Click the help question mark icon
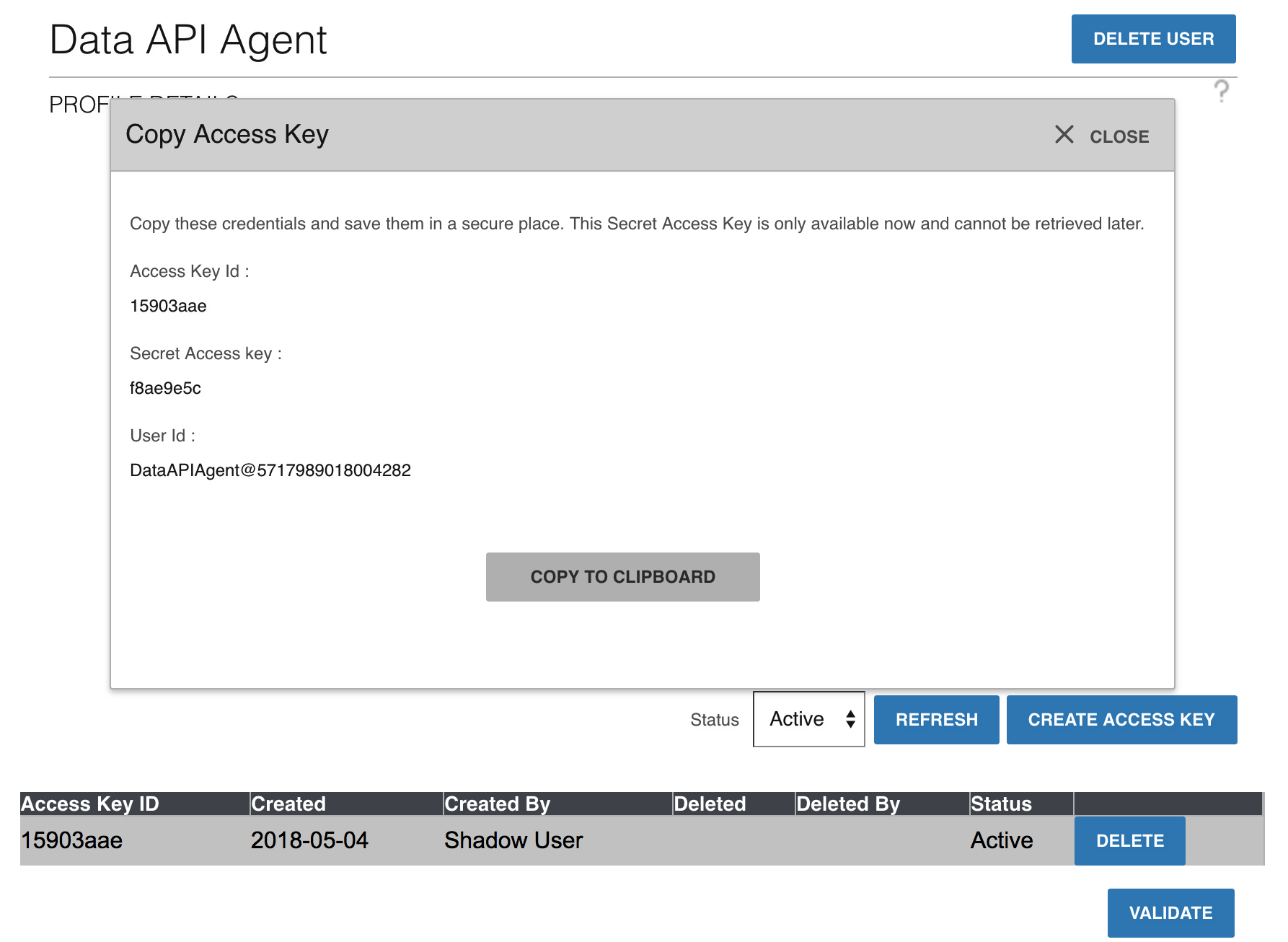Viewport: 1288px width, 942px height. [1222, 92]
